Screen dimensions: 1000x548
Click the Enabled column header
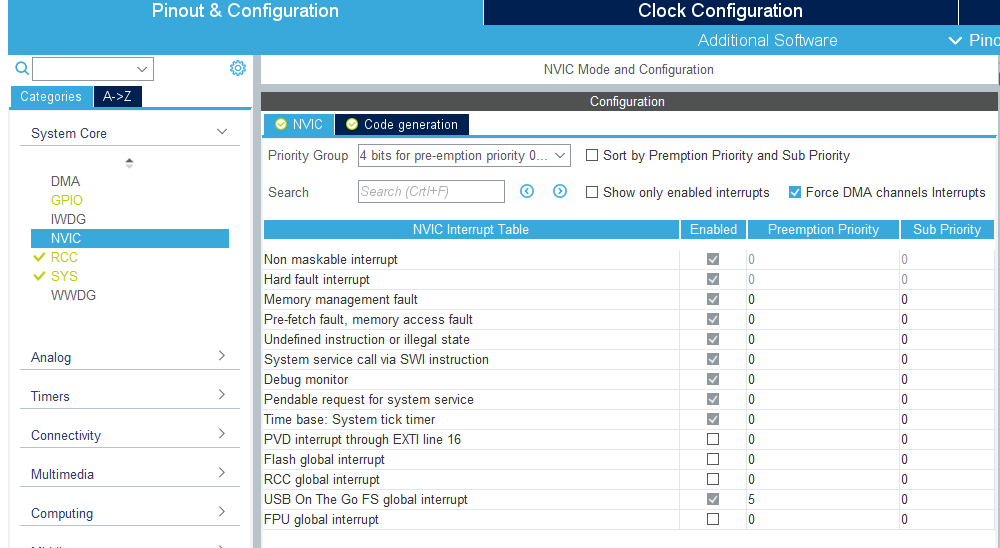pos(713,230)
